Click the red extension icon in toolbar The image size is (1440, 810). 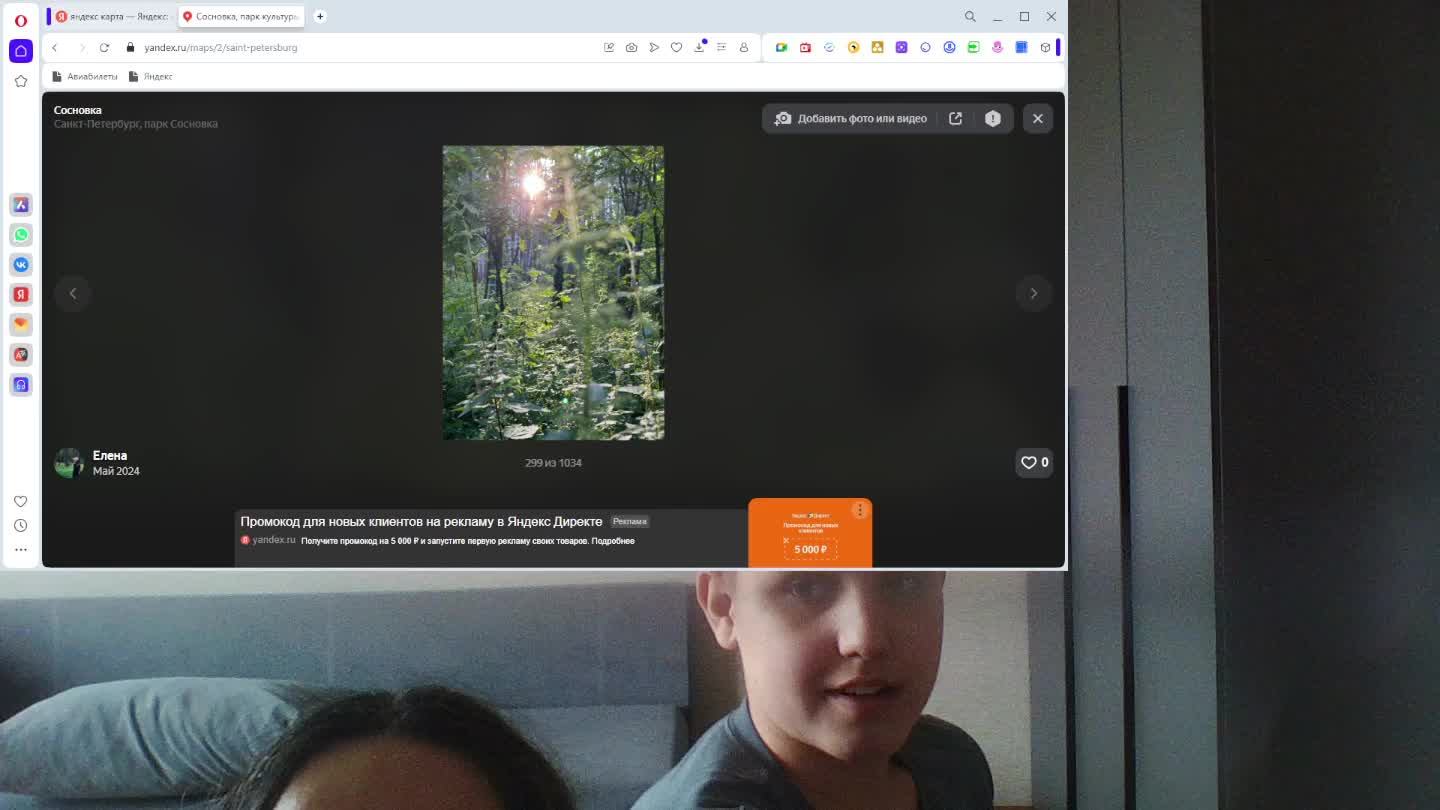[805, 47]
